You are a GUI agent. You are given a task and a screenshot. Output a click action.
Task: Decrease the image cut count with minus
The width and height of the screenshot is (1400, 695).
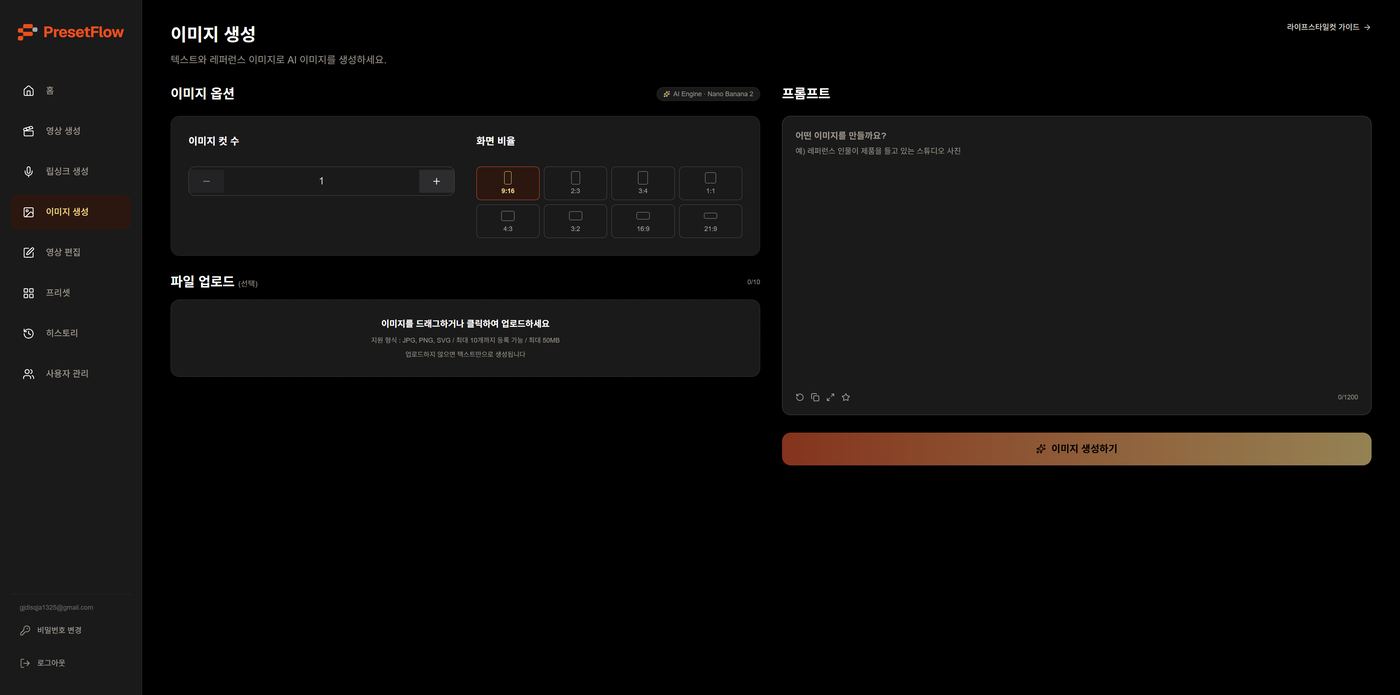click(x=206, y=181)
